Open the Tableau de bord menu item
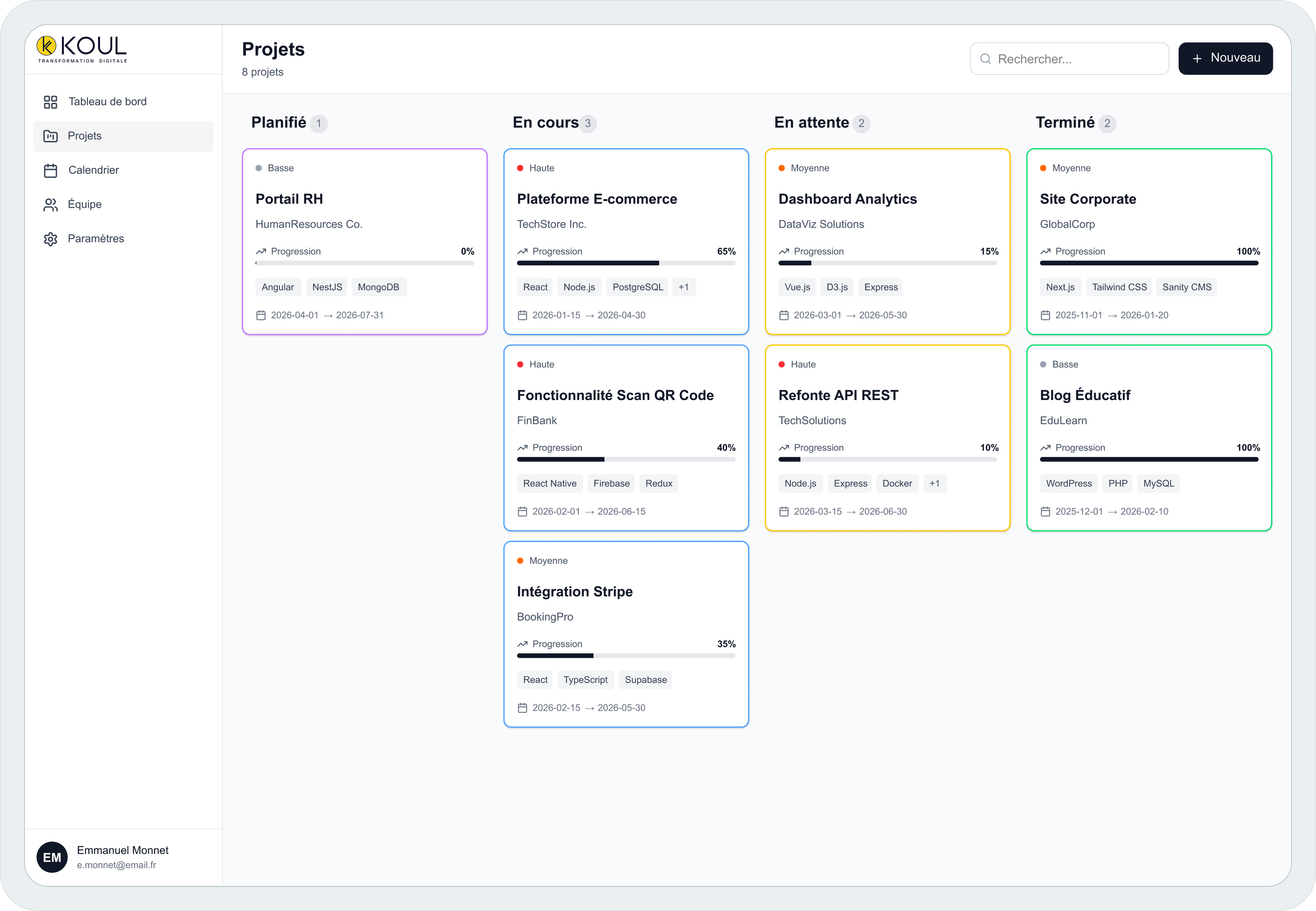1316x911 pixels. pos(107,102)
